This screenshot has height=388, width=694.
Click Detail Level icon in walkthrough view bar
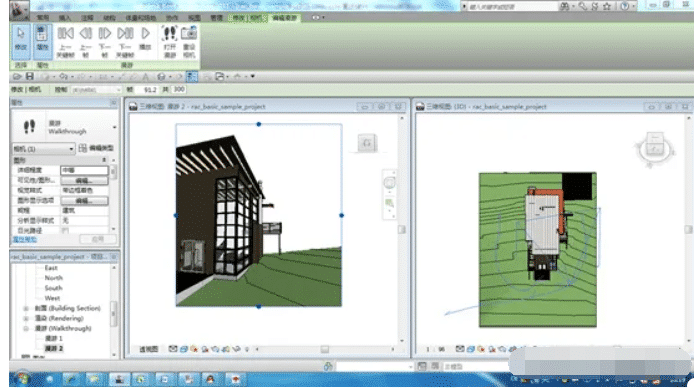(x=173, y=349)
